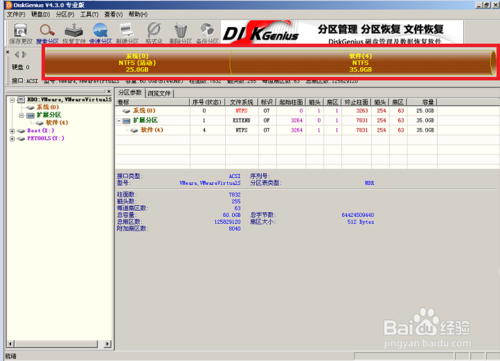500x361 pixels.
Task: Expand the PETOOLS drive node in tree
Action: click(x=12, y=138)
